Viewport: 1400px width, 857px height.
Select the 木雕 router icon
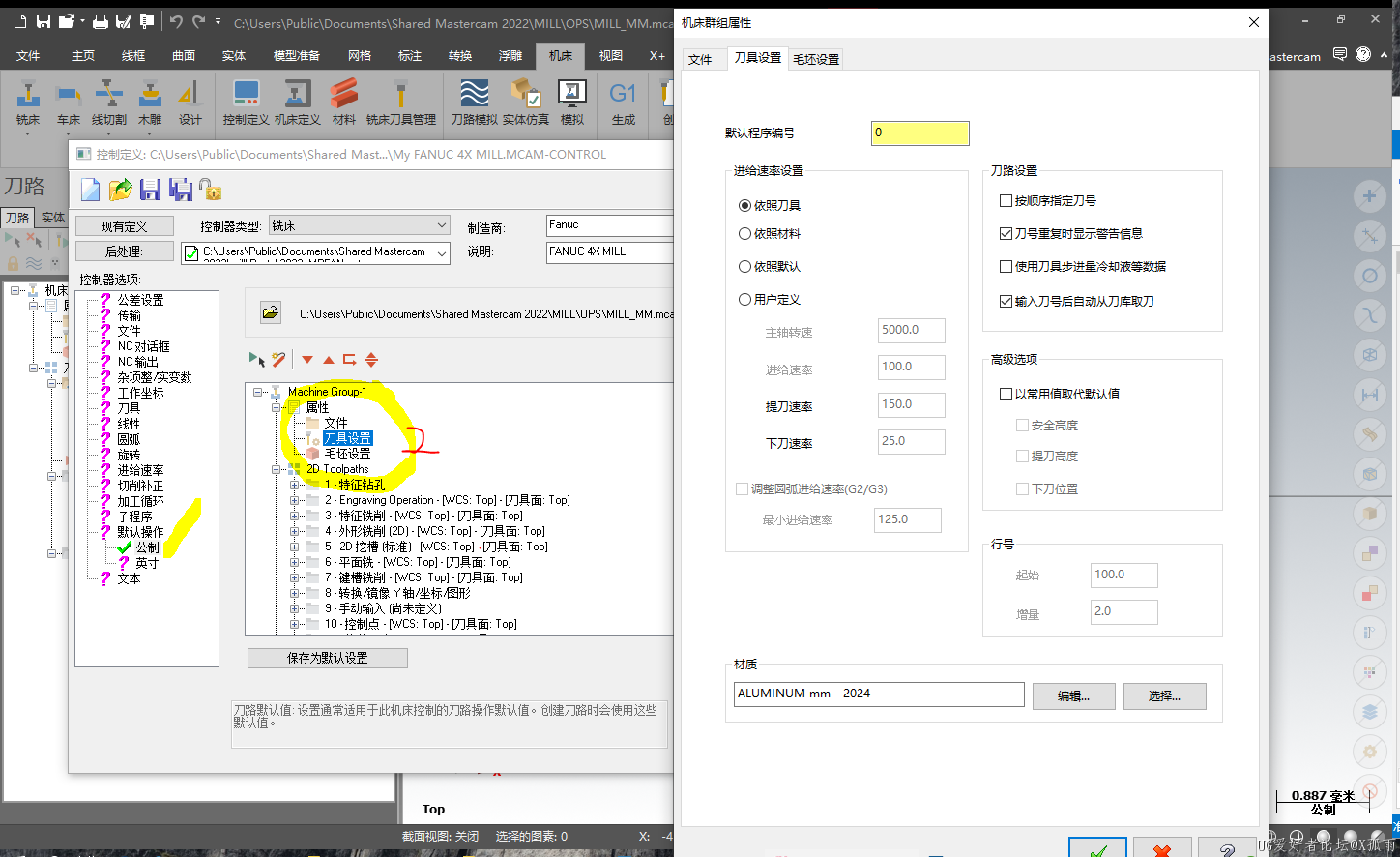(x=150, y=103)
